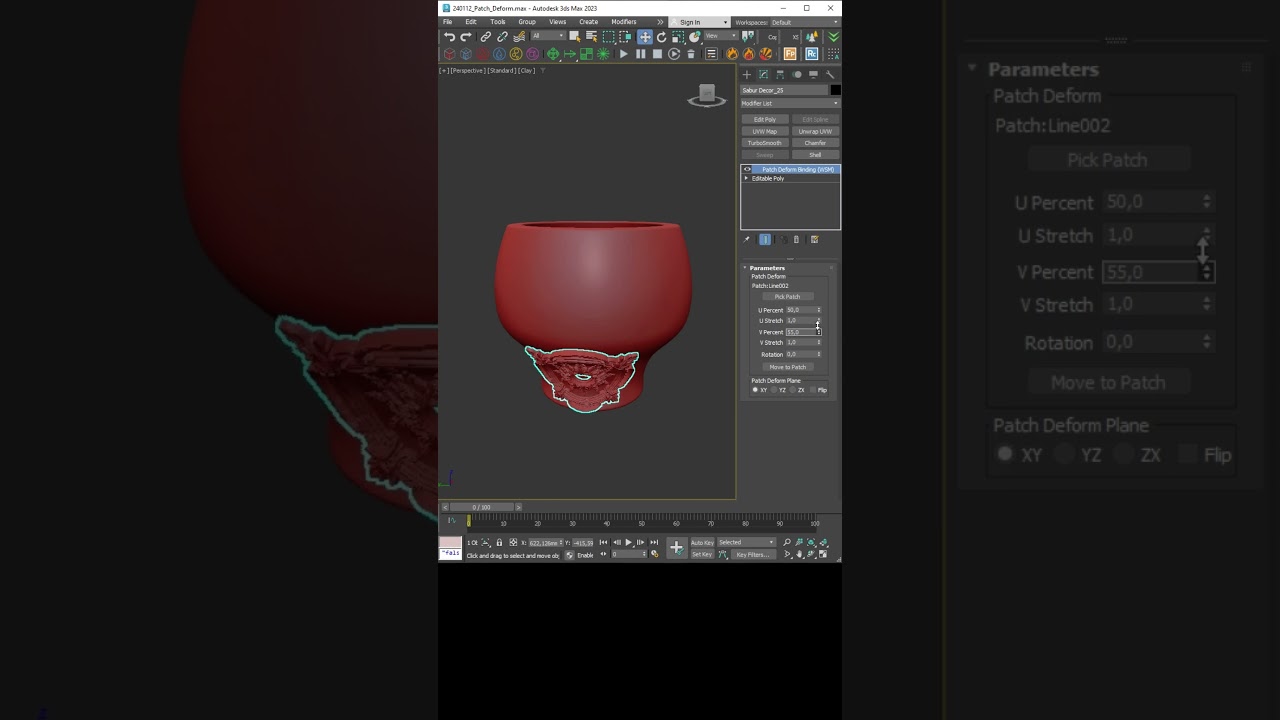Select the ZX deform plane radio button
This screenshot has height=720, width=1280.
tap(793, 390)
